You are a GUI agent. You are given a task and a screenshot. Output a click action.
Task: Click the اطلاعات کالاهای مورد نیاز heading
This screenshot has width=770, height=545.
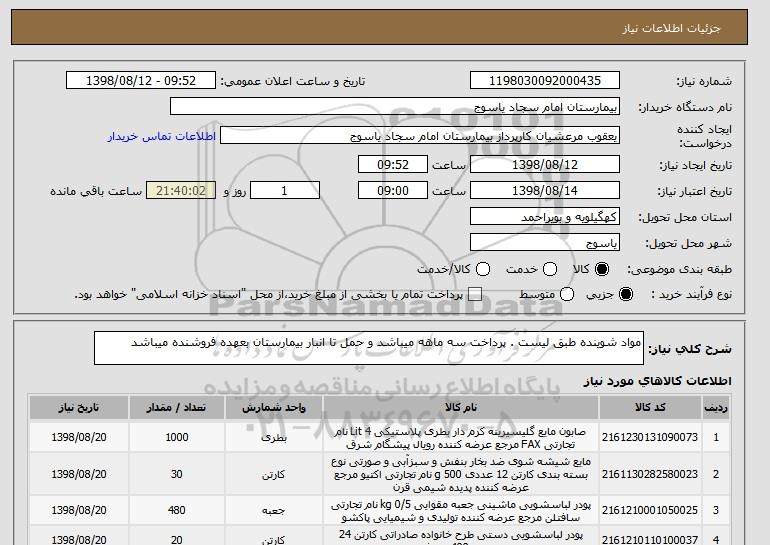(x=658, y=381)
